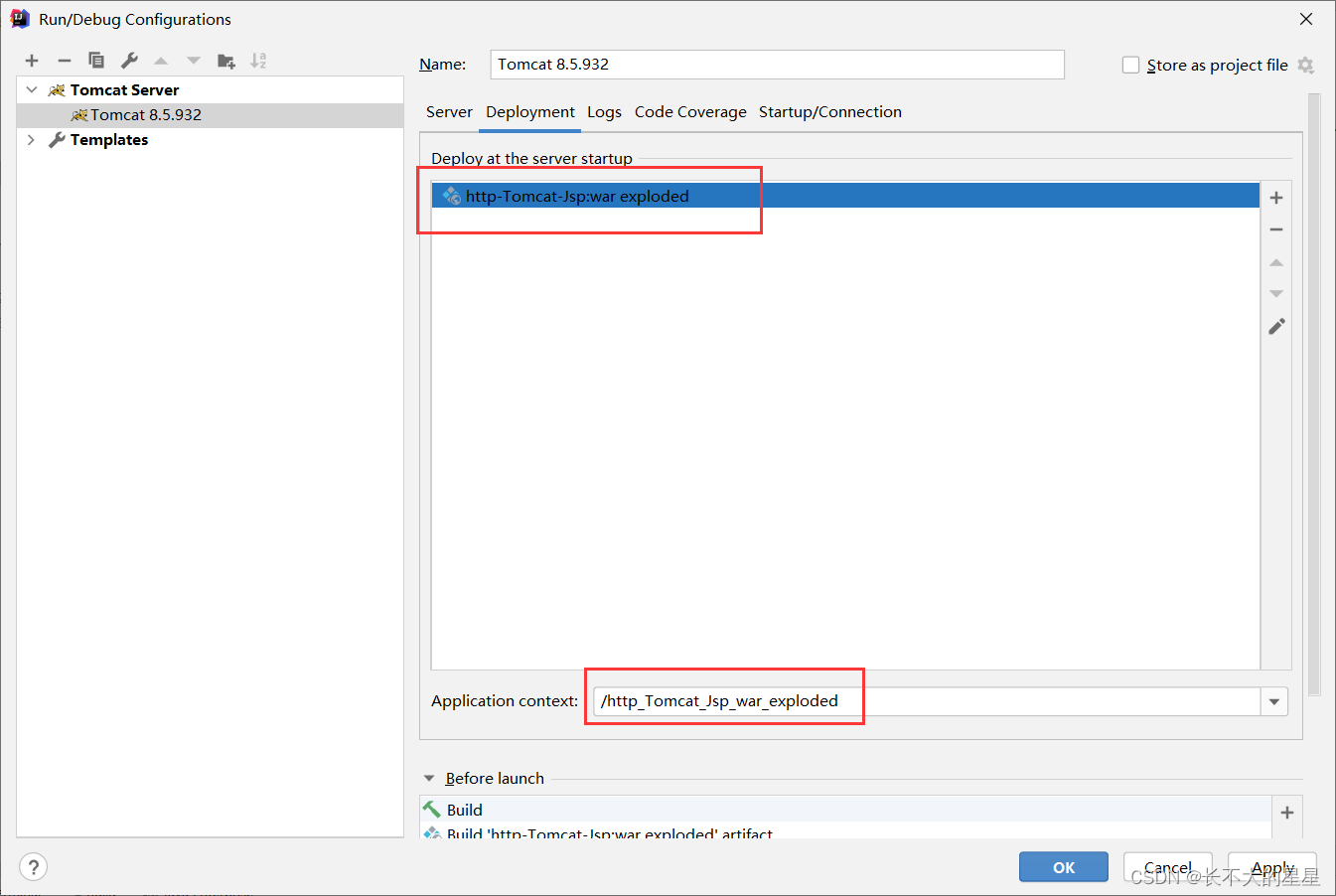This screenshot has height=896, width=1336.
Task: Edit the artifact with the pencil icon
Action: tap(1276, 326)
